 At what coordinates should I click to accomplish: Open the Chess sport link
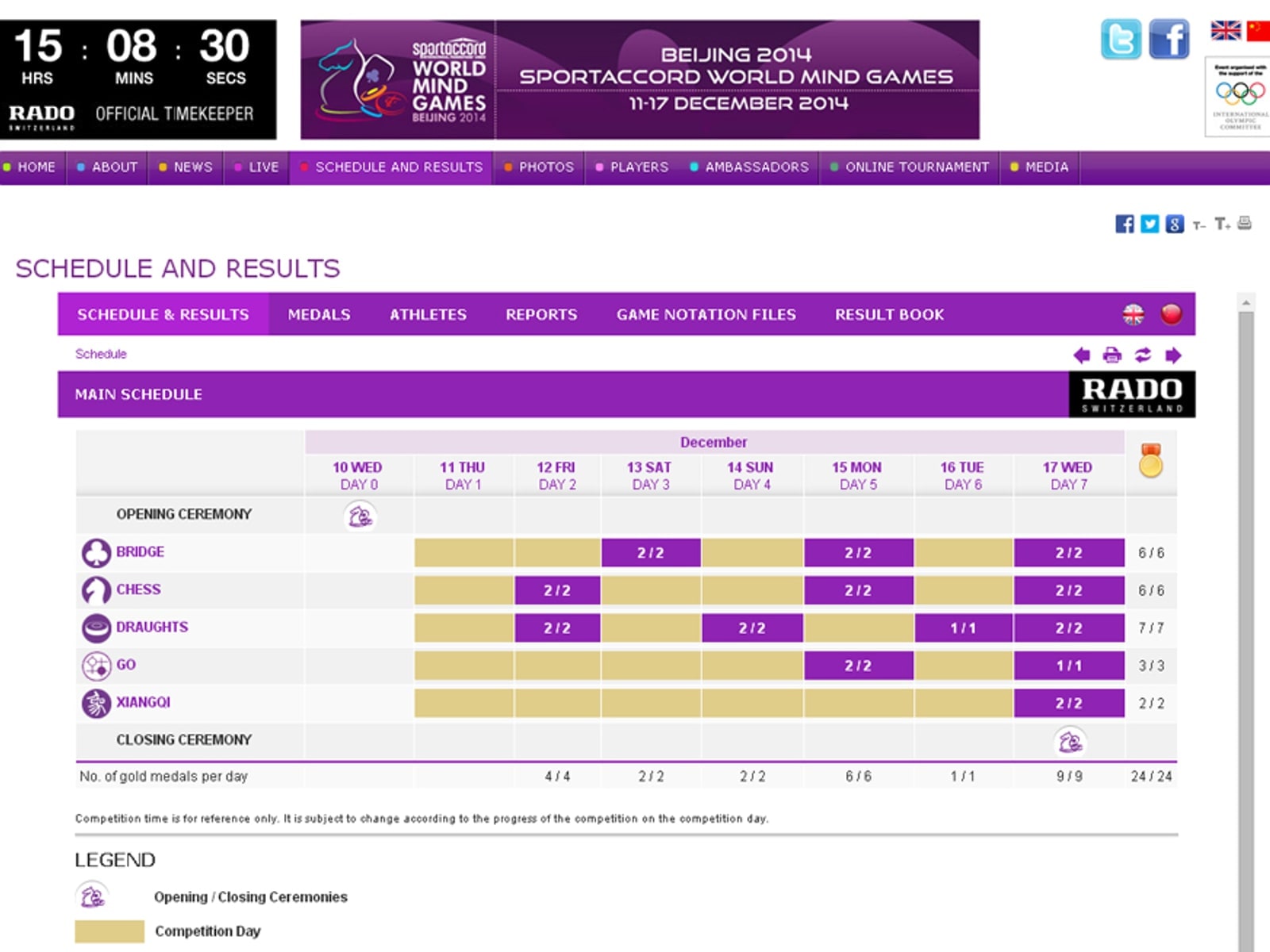pos(138,589)
